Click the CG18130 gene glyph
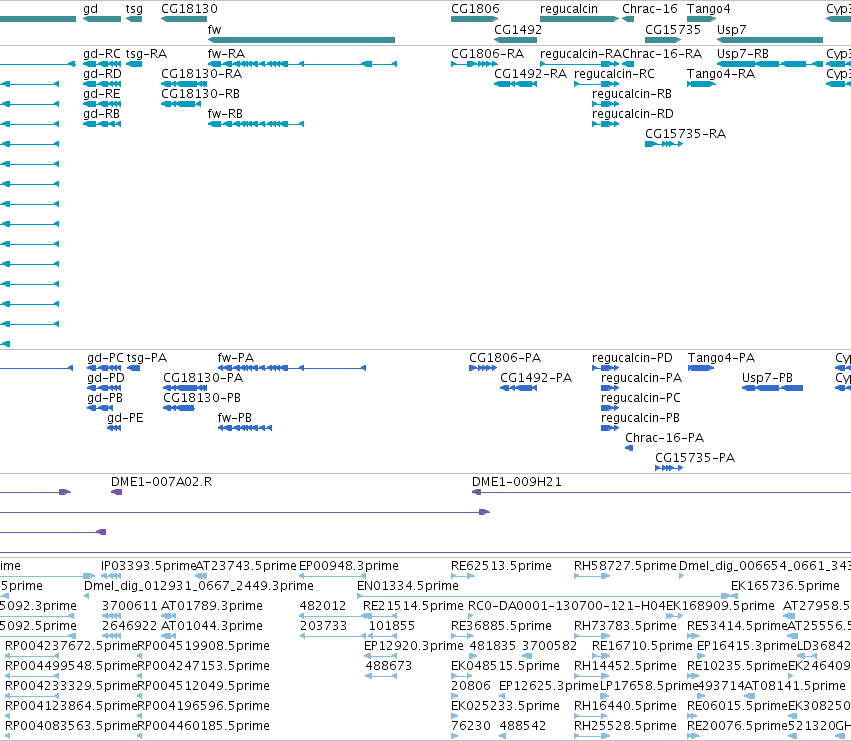Viewport: 851px width, 741px height. pos(184,19)
